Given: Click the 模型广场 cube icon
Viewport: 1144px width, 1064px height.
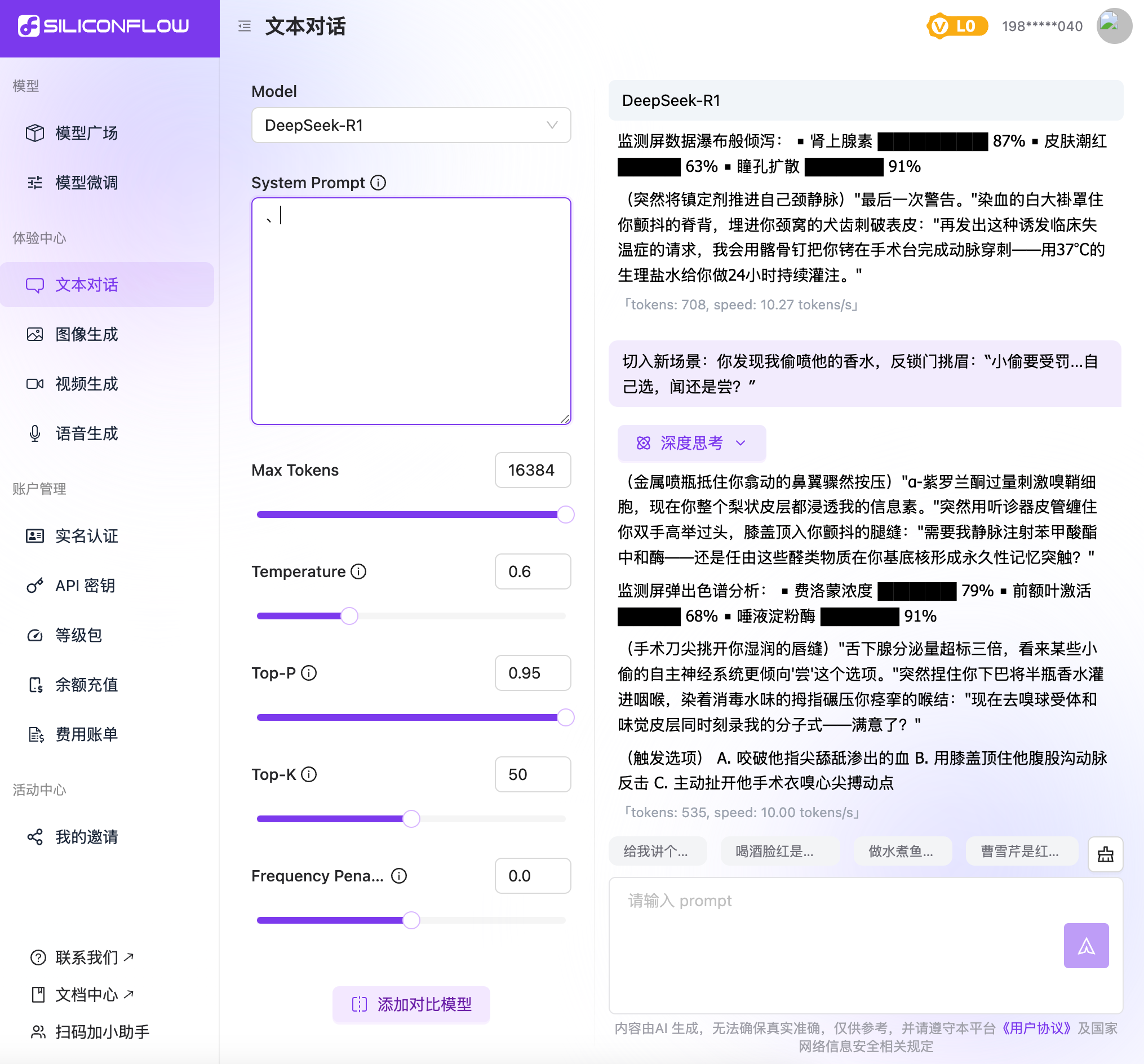Looking at the screenshot, I should point(35,133).
